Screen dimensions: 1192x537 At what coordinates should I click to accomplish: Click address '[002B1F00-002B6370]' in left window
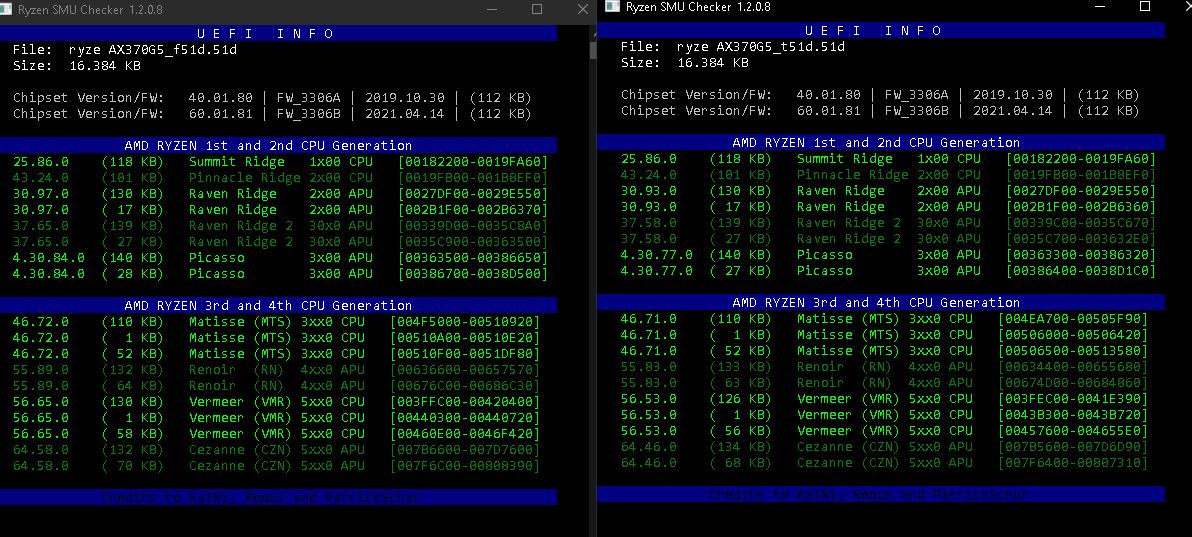coord(473,209)
